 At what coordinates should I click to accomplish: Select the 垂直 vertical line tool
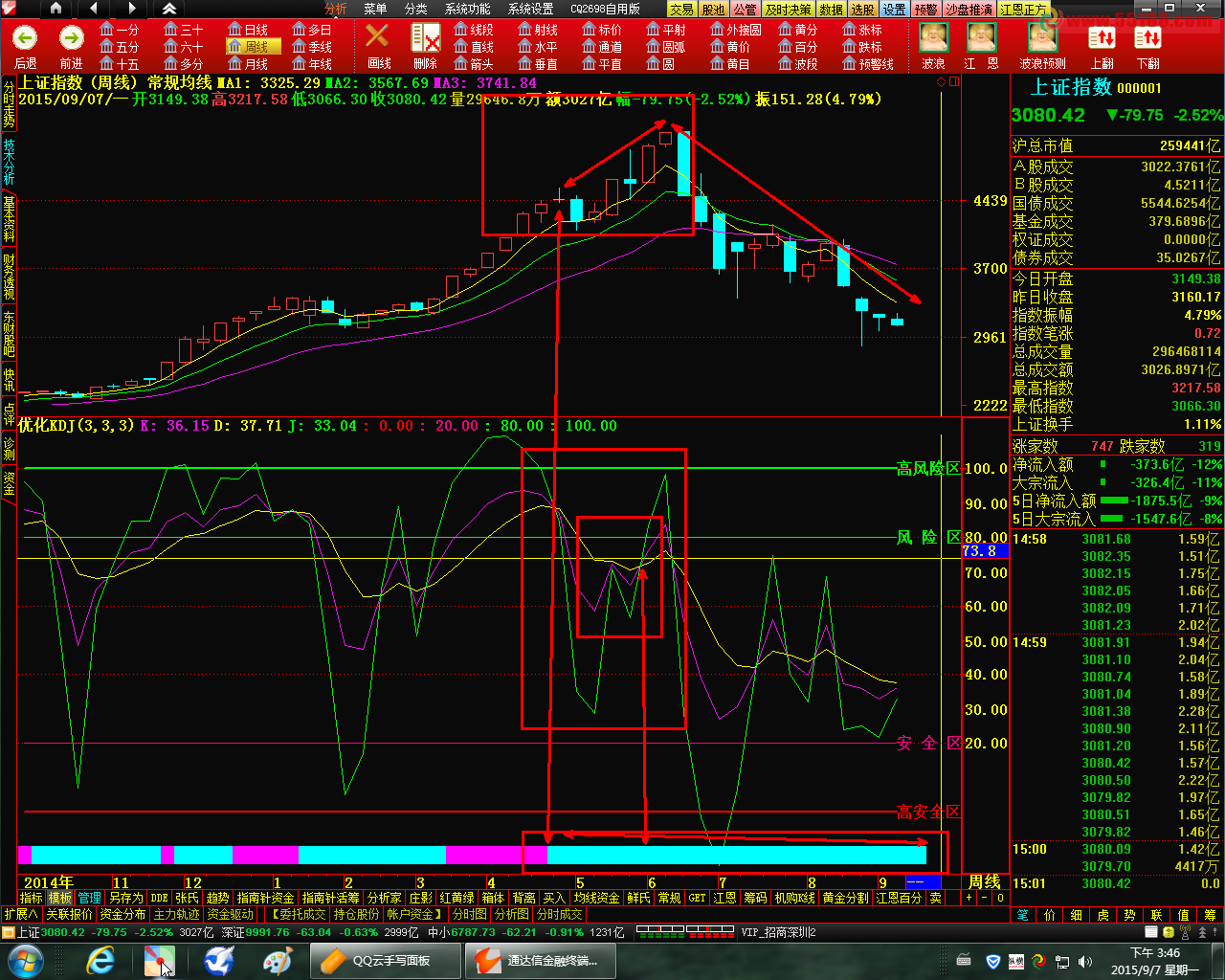(x=539, y=64)
